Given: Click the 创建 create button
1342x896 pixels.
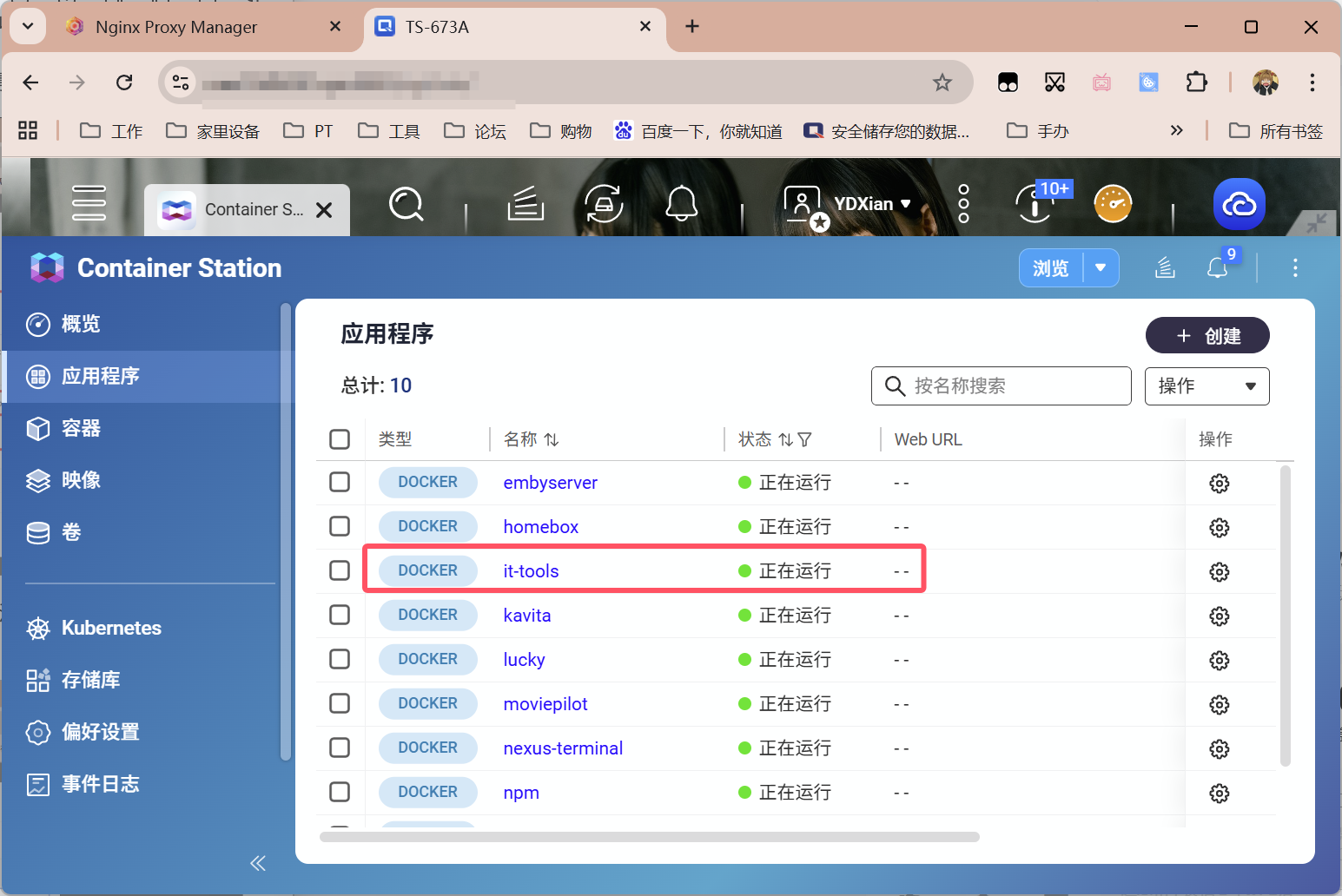Looking at the screenshot, I should click(x=1207, y=335).
